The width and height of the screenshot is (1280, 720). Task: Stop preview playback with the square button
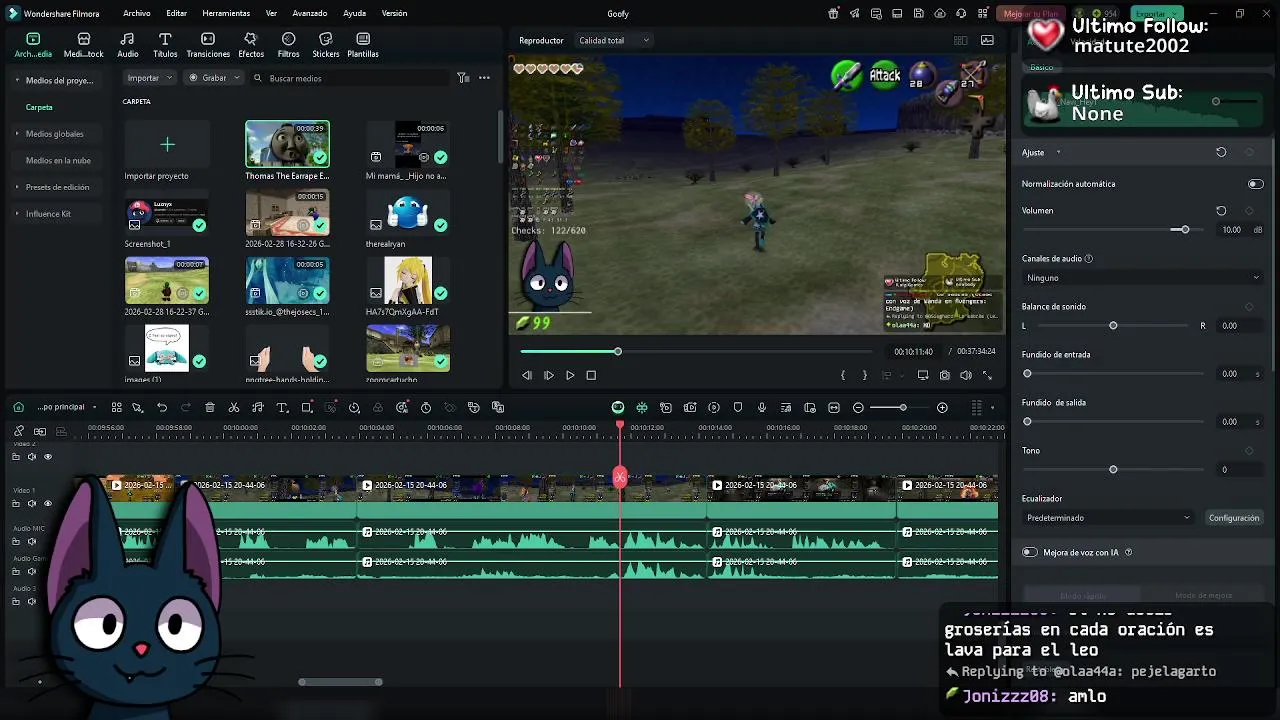coord(591,375)
